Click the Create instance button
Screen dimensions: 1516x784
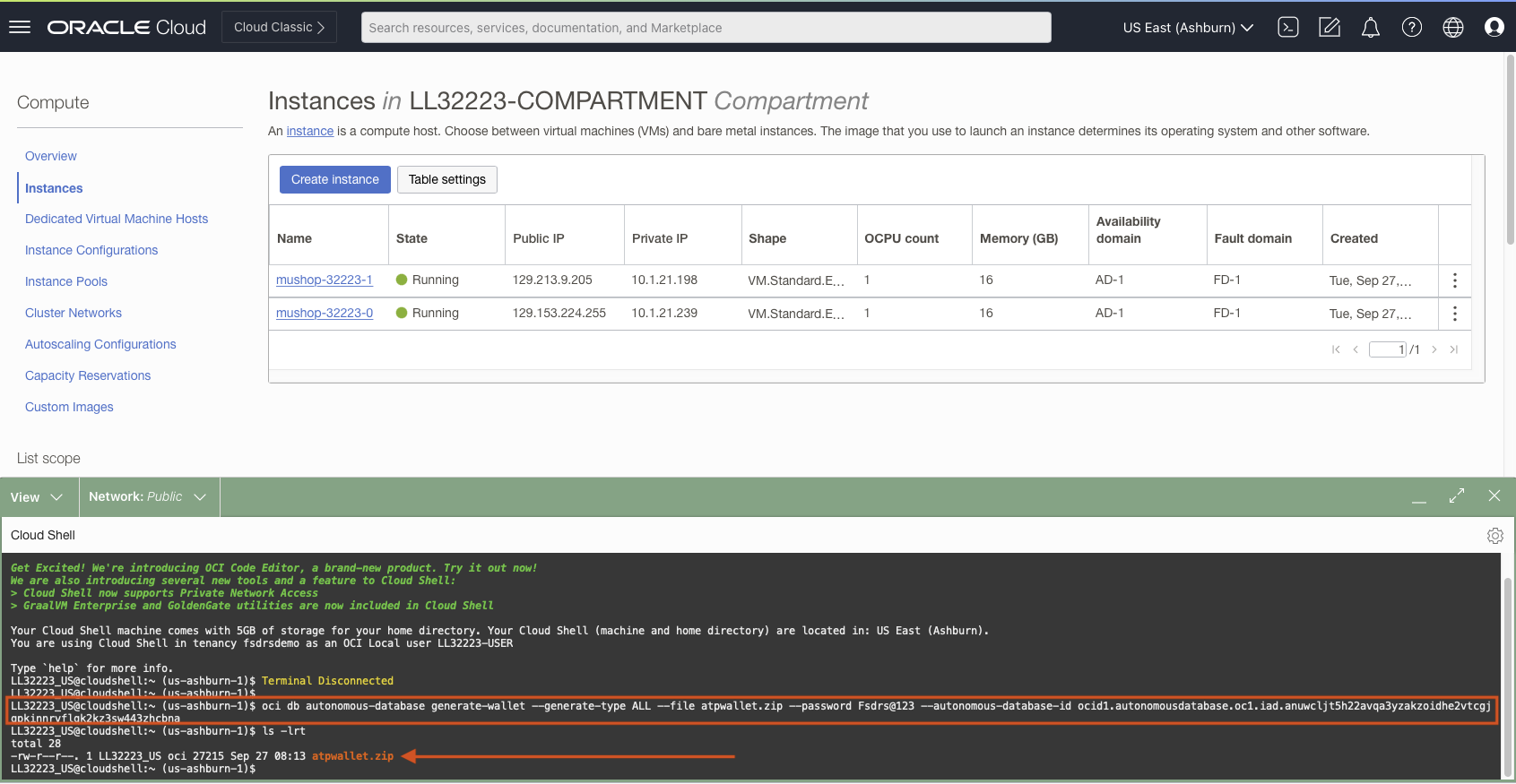click(x=334, y=179)
